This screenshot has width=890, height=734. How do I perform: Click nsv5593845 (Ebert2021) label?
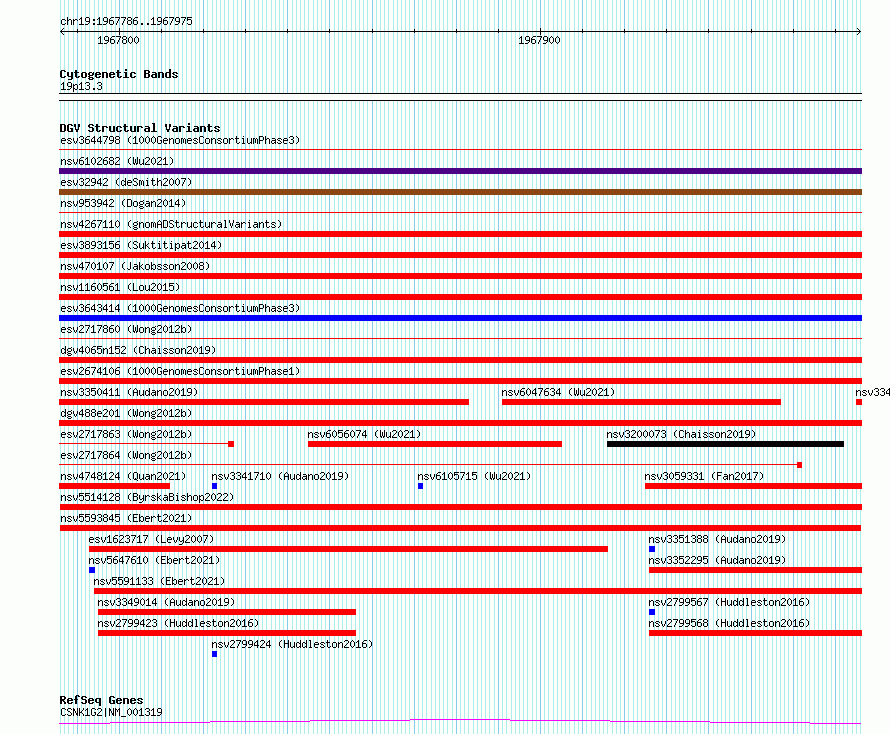coord(126,518)
